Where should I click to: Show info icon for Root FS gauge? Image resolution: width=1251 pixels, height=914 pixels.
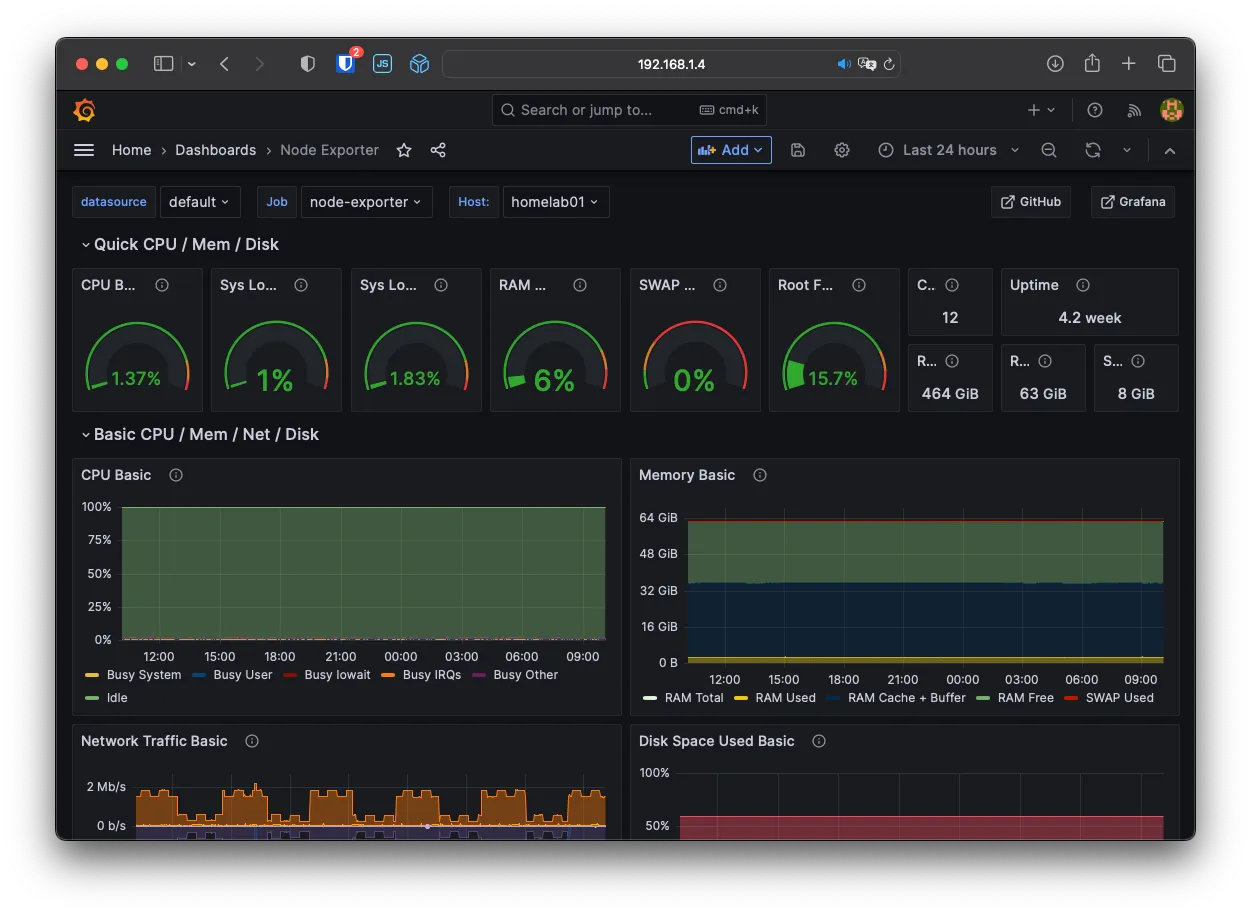point(859,285)
